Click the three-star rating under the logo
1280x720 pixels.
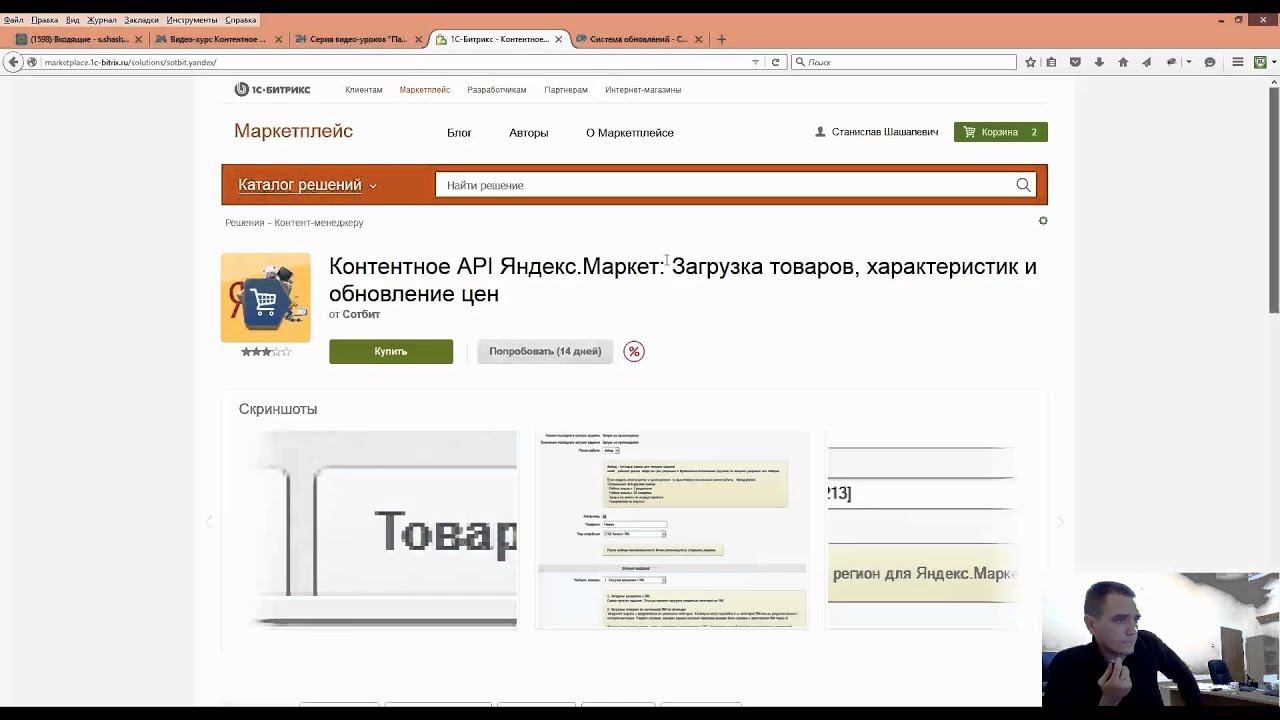point(266,352)
